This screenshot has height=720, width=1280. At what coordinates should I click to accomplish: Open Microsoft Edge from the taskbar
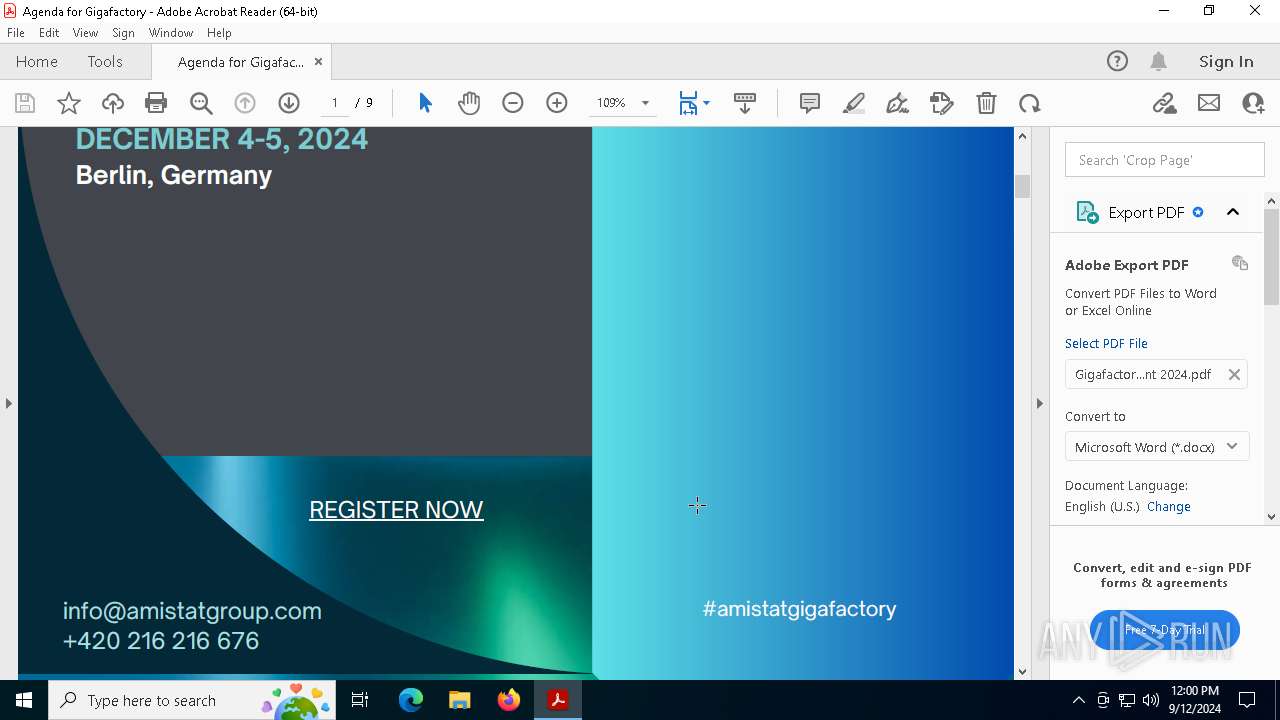(x=411, y=700)
